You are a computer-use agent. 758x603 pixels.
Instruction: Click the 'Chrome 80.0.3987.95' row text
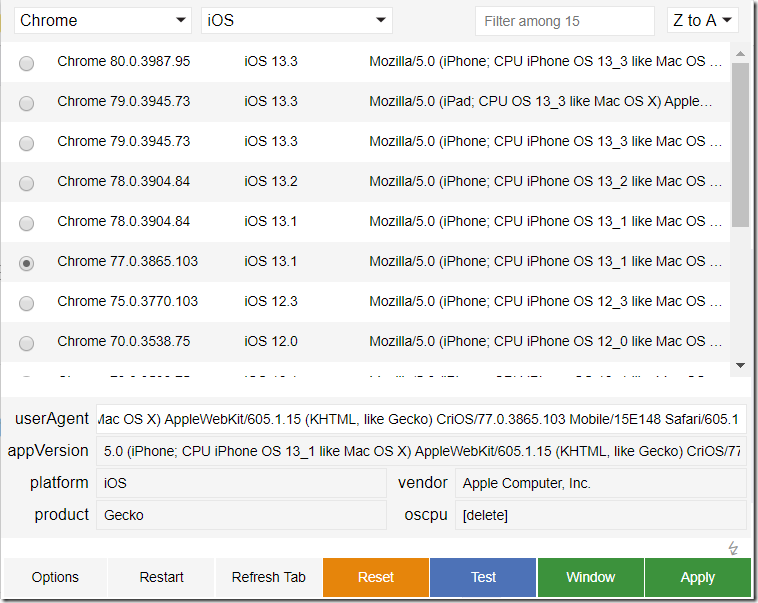click(x=124, y=61)
